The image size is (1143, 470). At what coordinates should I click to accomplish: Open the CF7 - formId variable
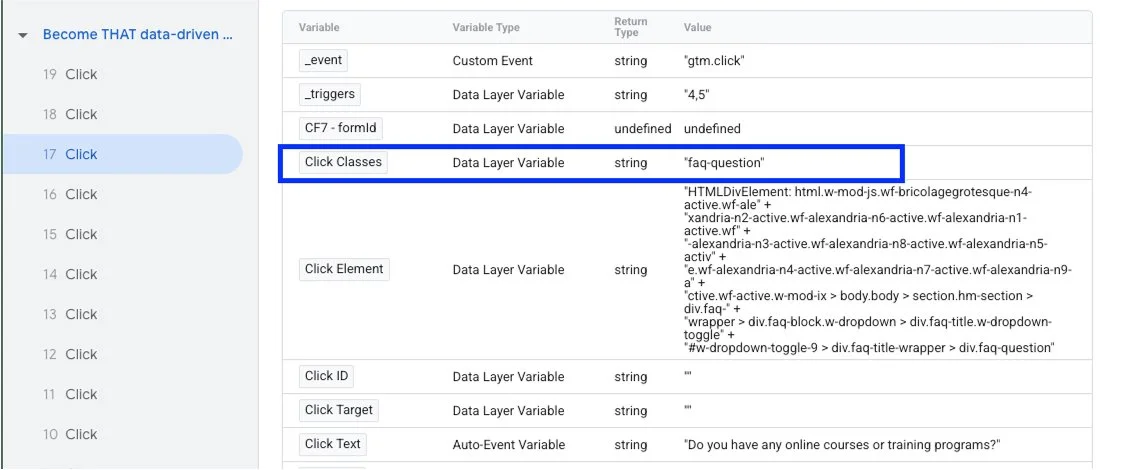click(342, 129)
